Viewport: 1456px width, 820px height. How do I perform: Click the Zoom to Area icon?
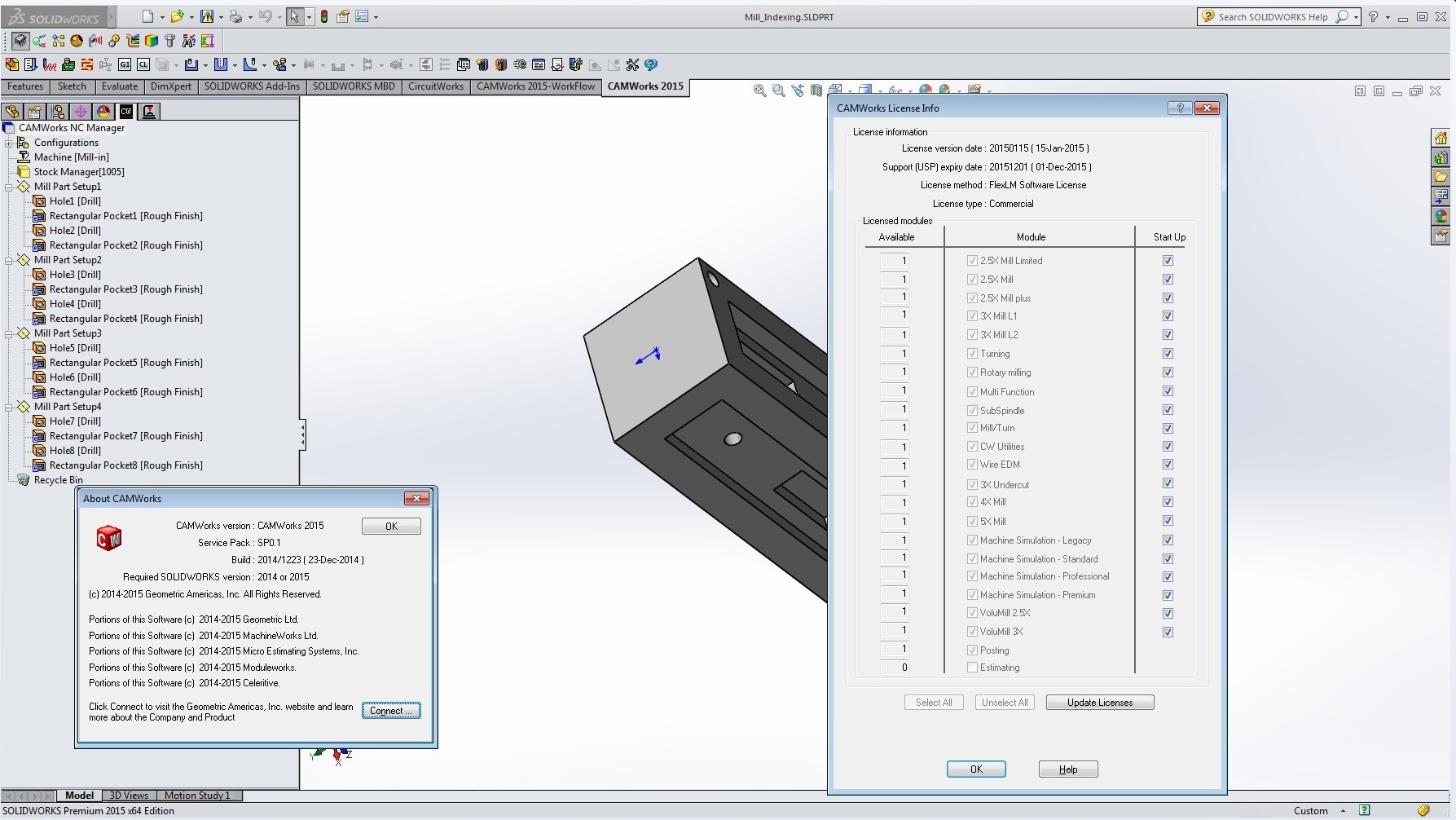[778, 90]
